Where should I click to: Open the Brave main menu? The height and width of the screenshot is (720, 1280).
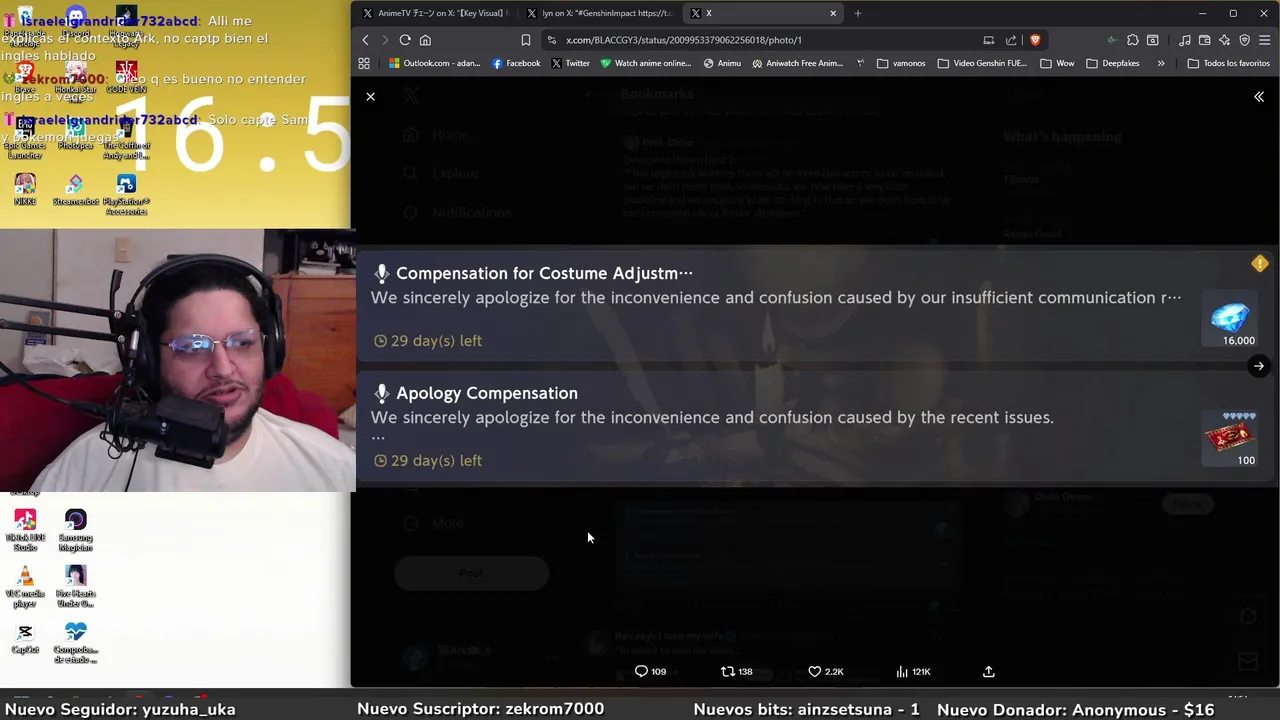coord(1265,40)
